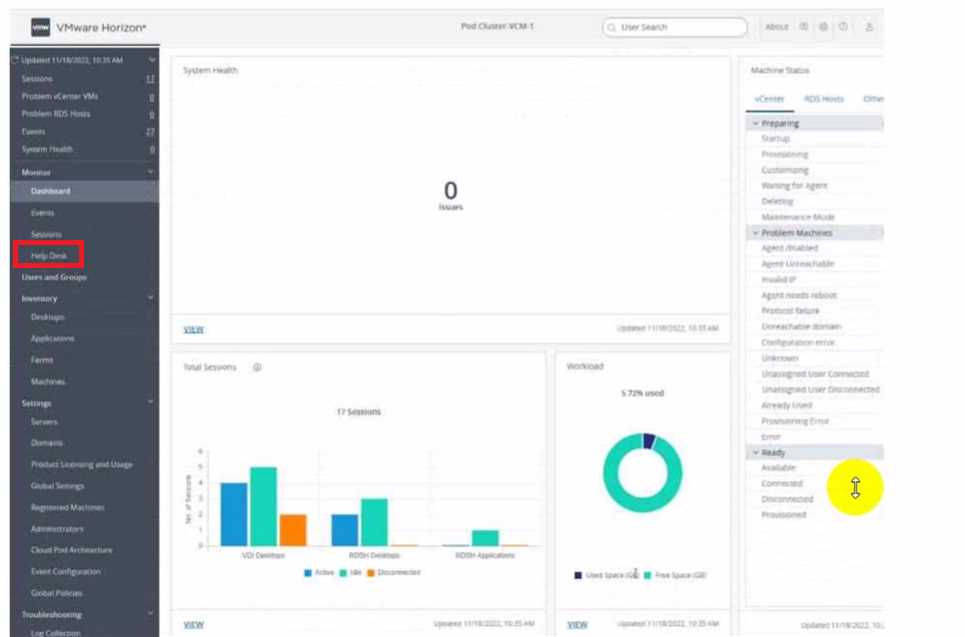Click the refresh icon beside Updated timestamp
965x637 pixels.
tap(15, 60)
